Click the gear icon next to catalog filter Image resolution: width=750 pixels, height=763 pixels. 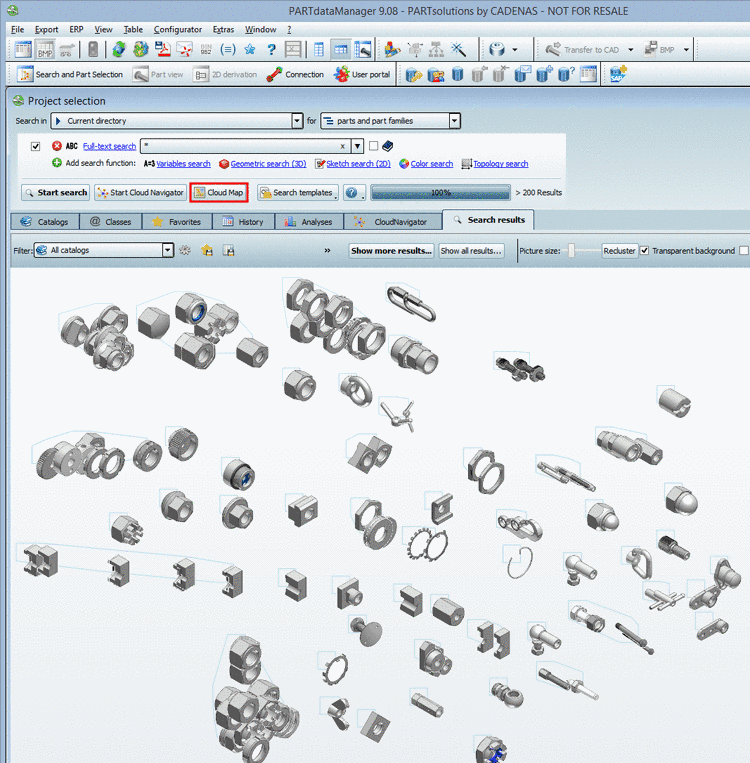(185, 250)
